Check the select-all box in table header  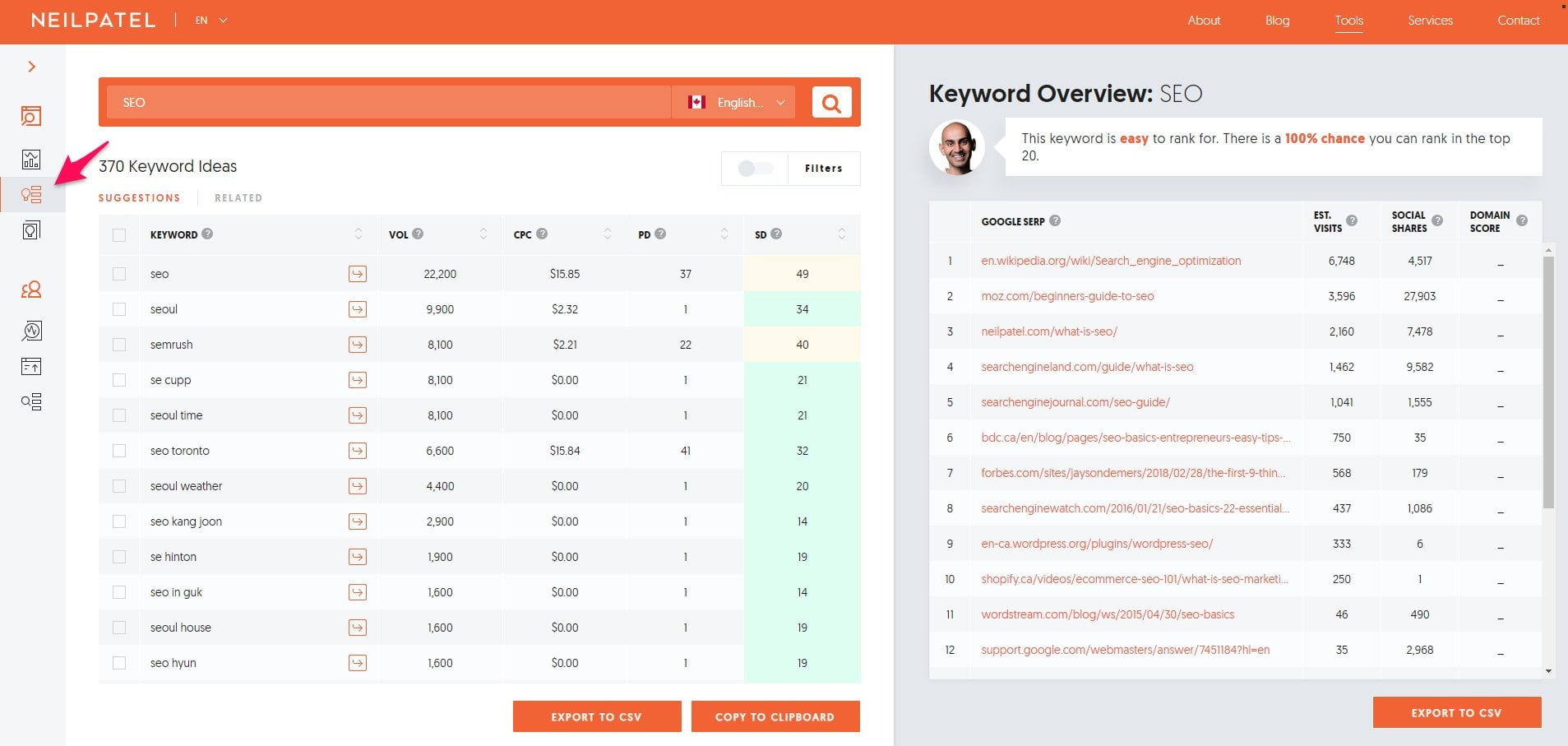click(x=119, y=235)
